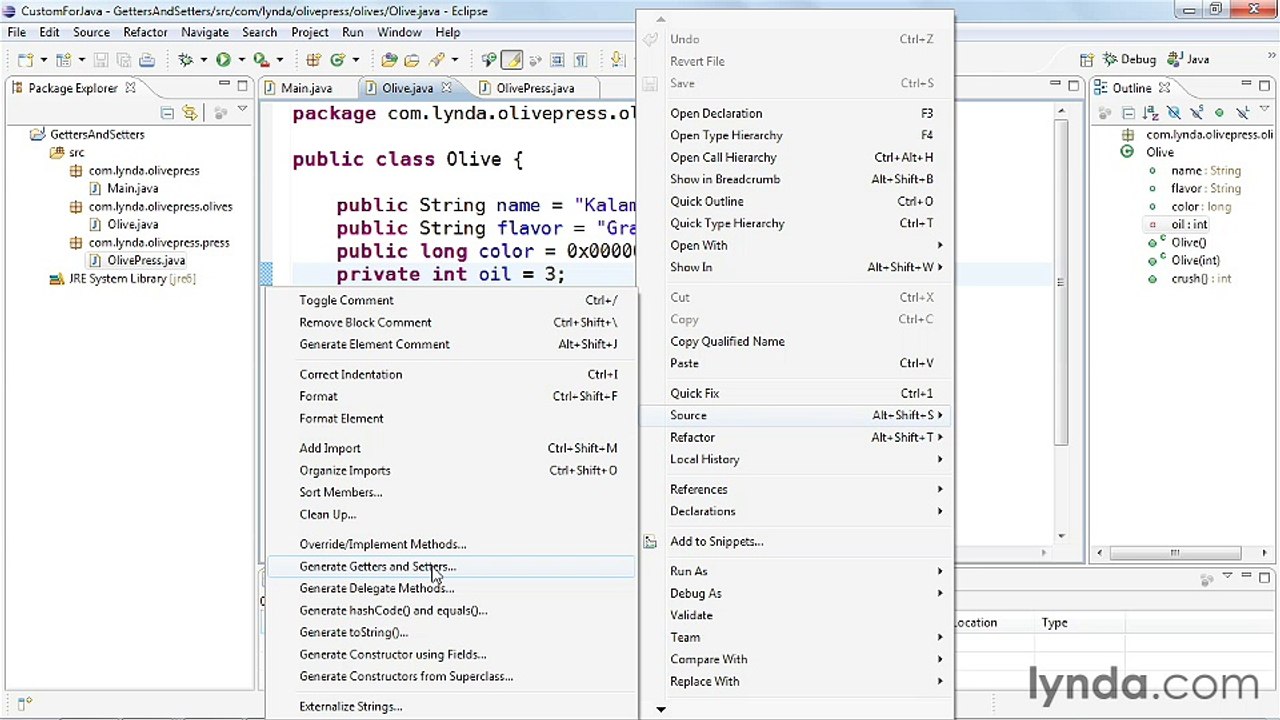Click the Print toolbar icon
This screenshot has width=1280, height=720.
(146, 60)
